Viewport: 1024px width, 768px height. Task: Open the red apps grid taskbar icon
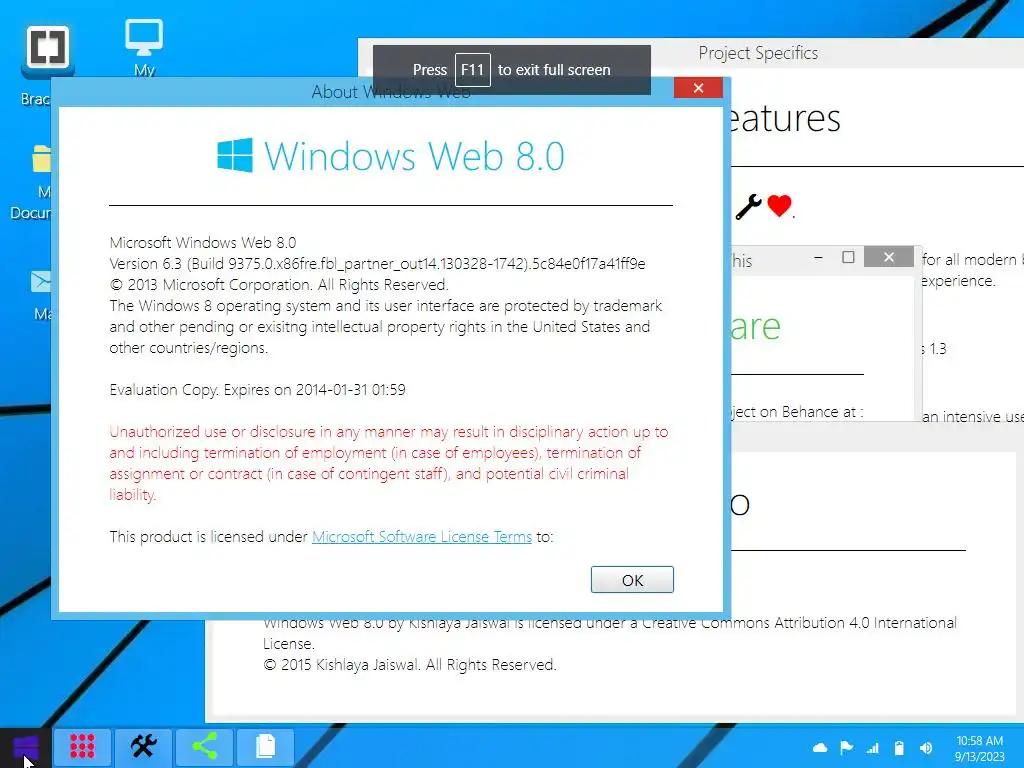pos(82,746)
